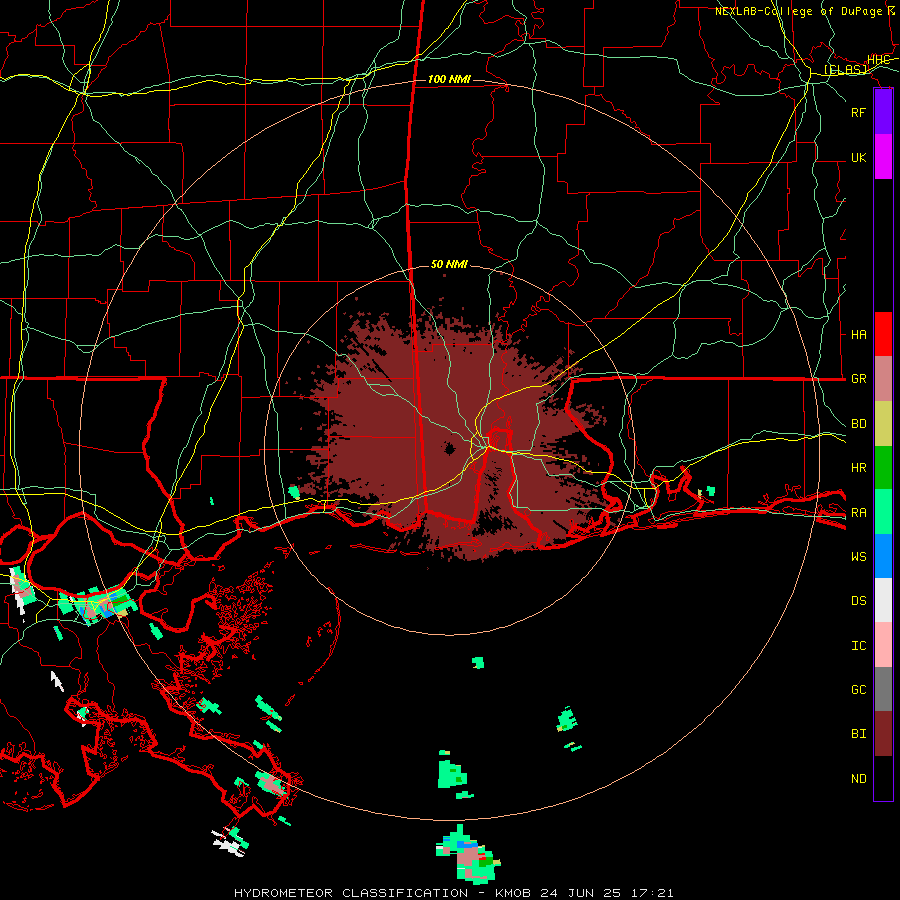This screenshot has width=900, height=900.
Task: Click the 'UK' legend label
Action: click(859, 157)
